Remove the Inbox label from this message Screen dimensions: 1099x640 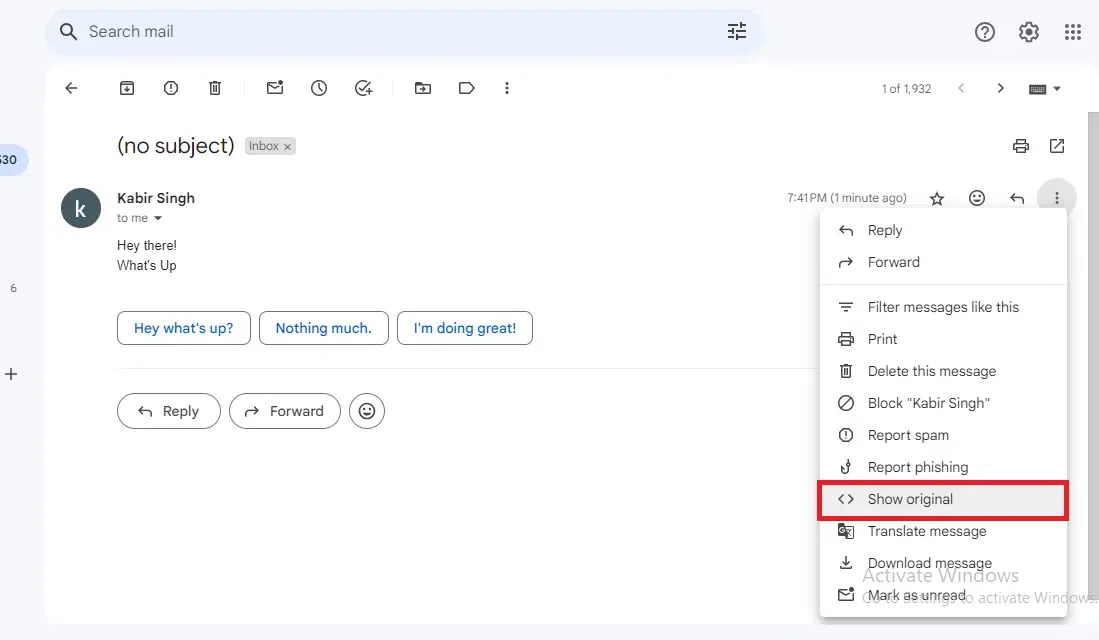pos(288,147)
